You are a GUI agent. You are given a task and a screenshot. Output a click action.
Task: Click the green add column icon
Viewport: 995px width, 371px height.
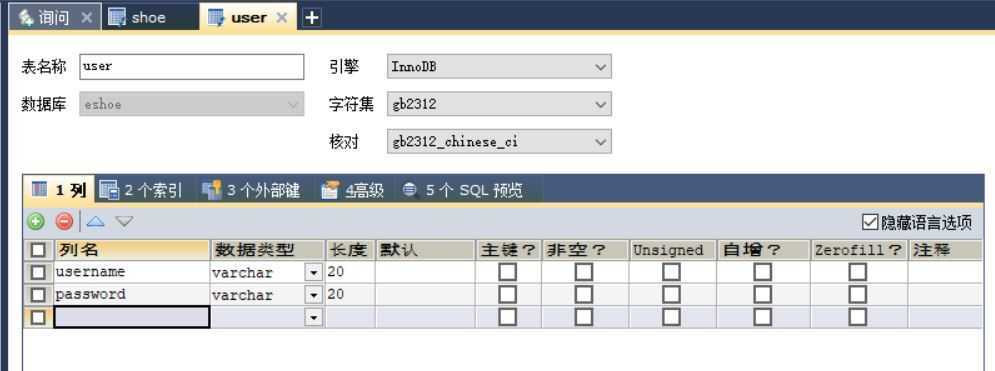coord(36,221)
